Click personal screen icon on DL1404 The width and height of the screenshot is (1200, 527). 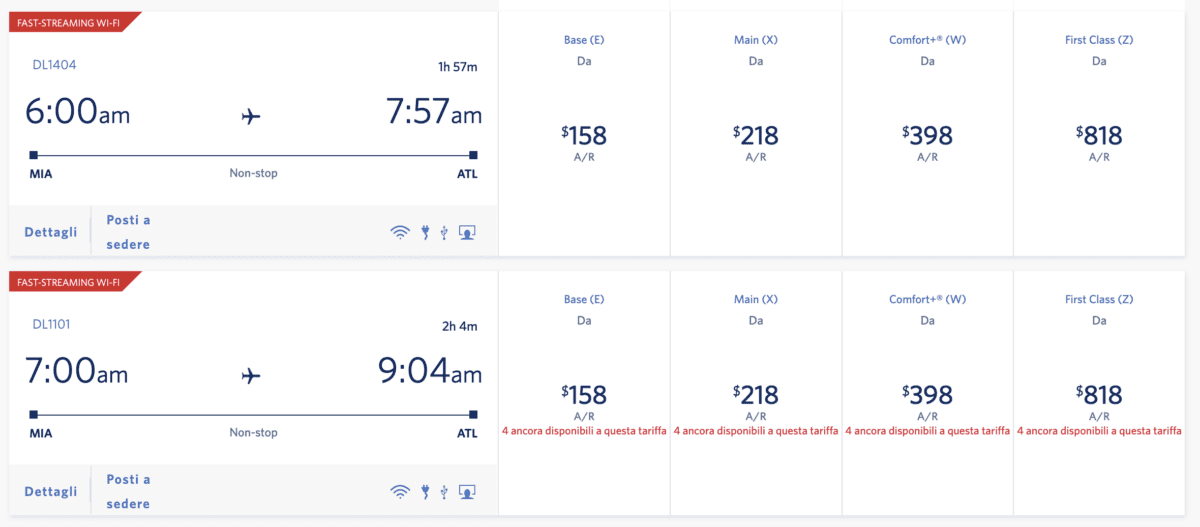(x=467, y=232)
